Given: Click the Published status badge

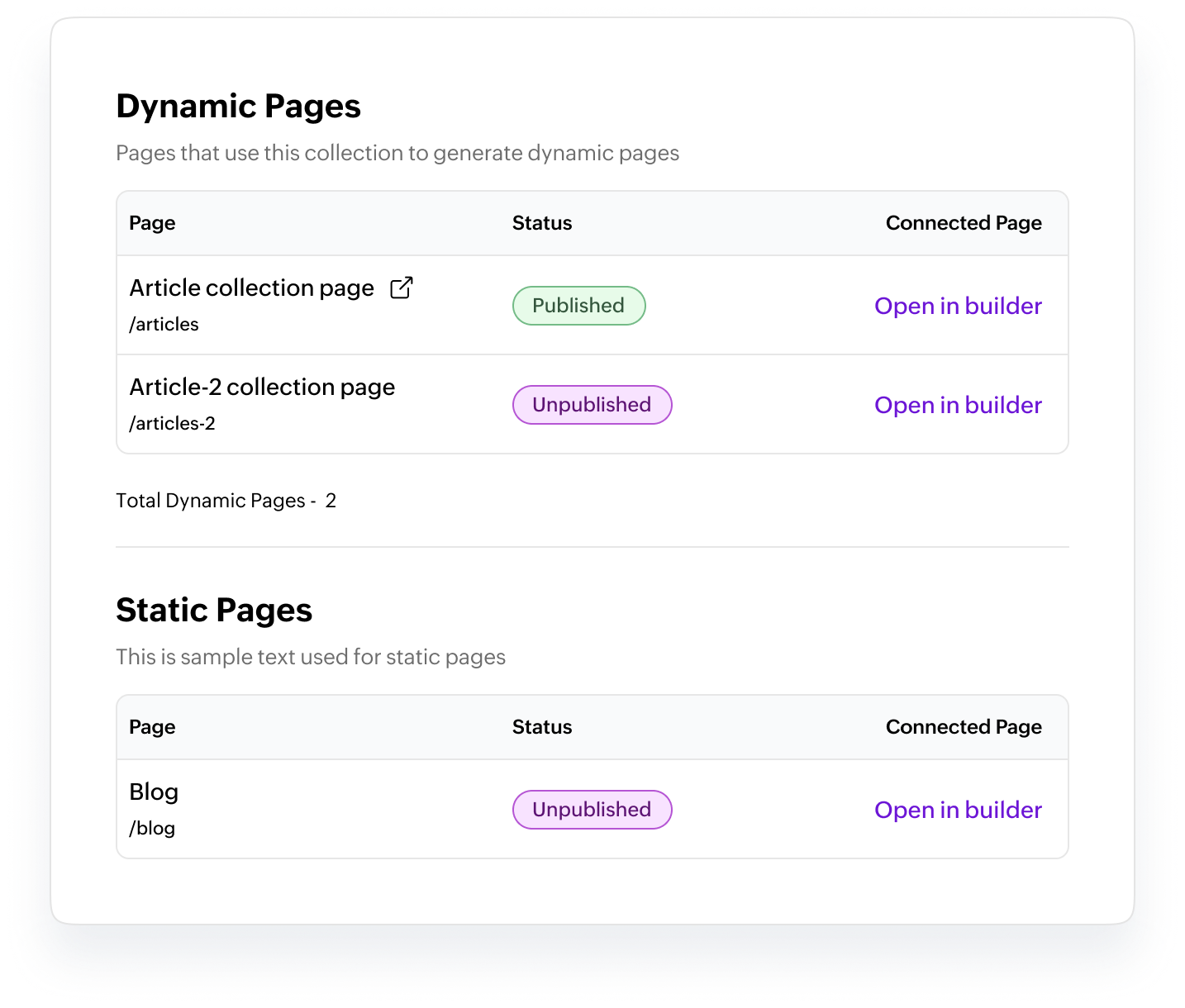Looking at the screenshot, I should pos(579,306).
